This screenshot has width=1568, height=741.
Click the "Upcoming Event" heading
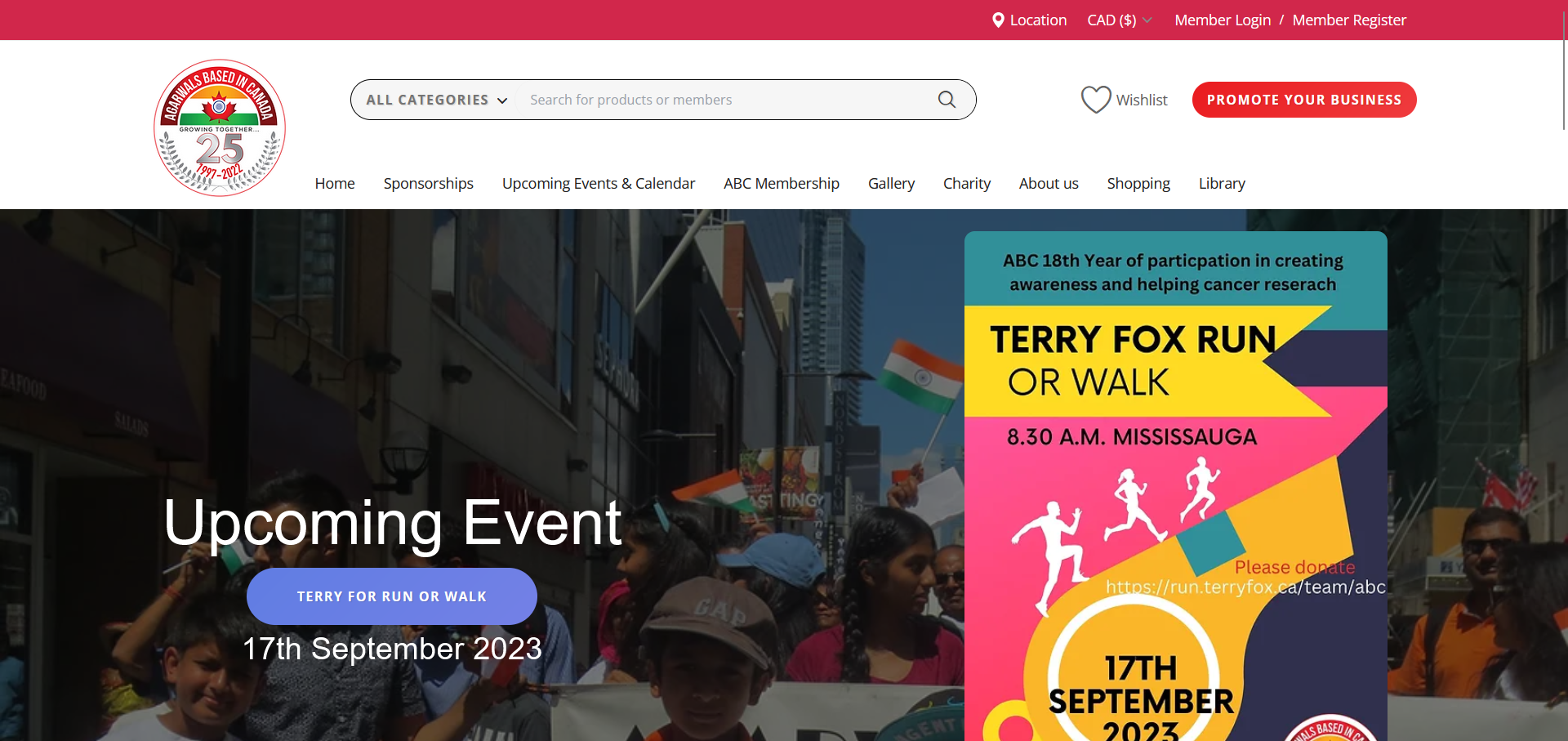click(393, 523)
